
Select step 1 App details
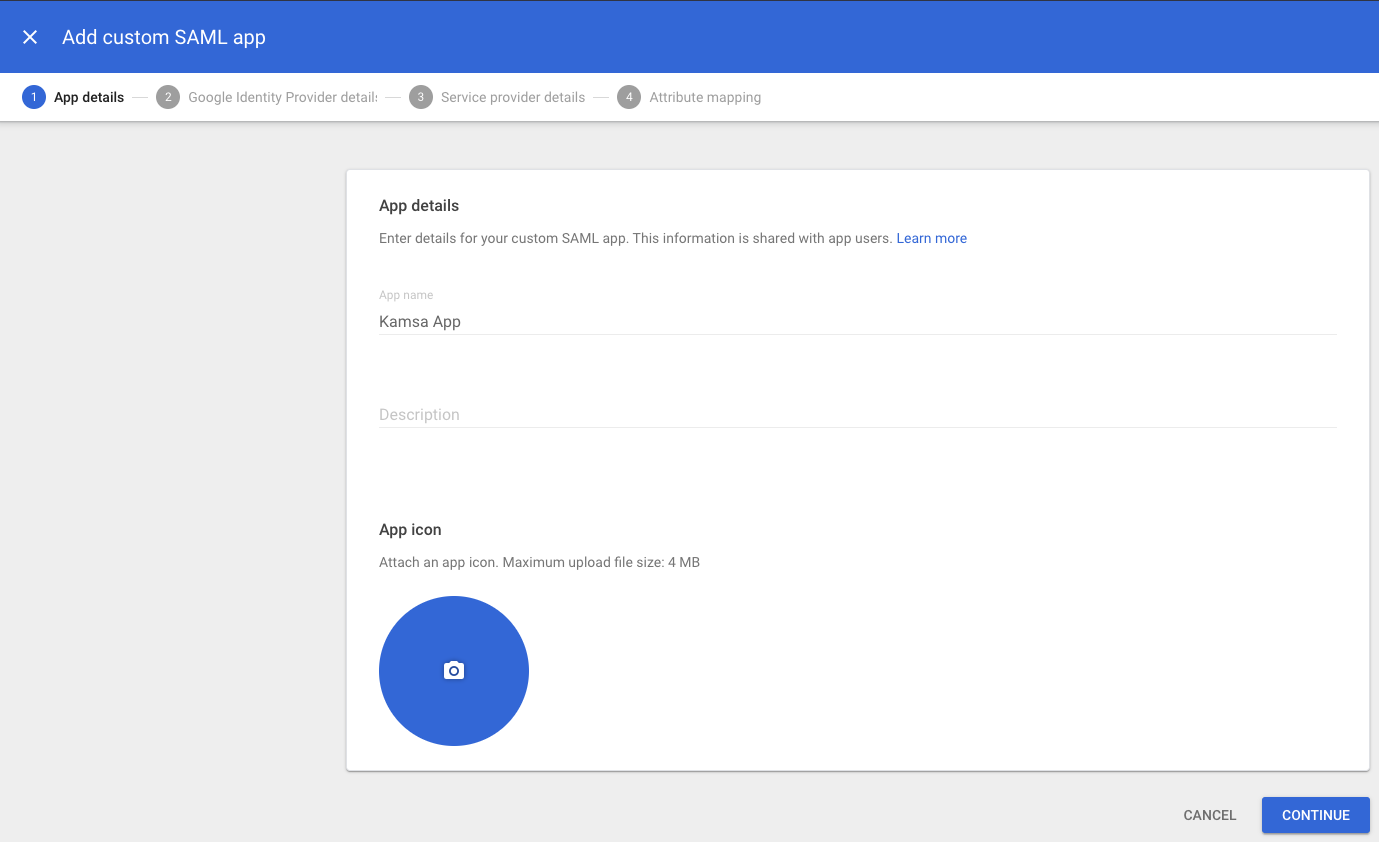tap(73, 97)
